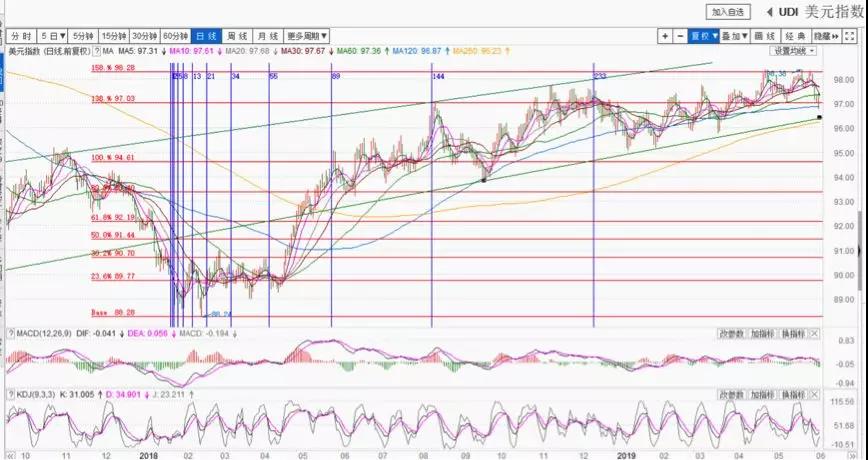Open the 更多周期 dropdown
The width and height of the screenshot is (868, 460).
(x=307, y=35)
